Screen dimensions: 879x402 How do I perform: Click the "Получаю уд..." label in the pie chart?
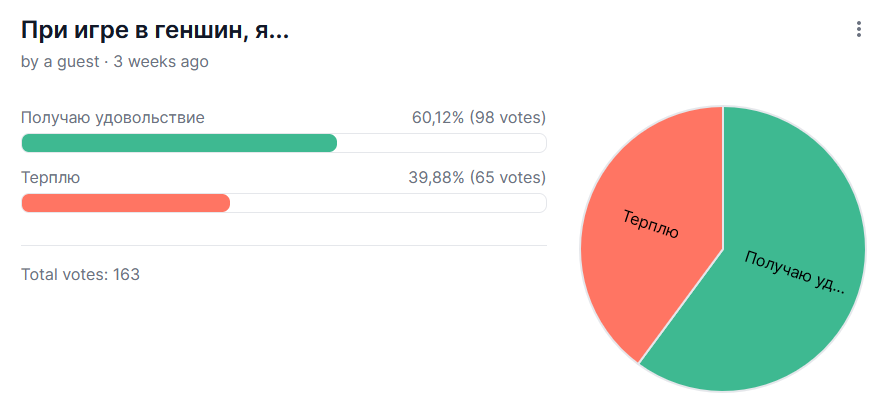795,272
